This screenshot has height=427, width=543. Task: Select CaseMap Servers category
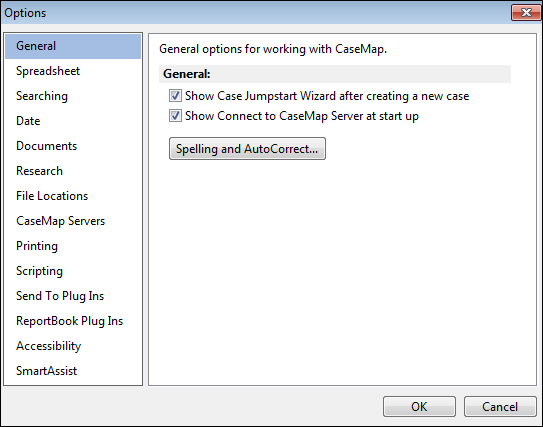point(61,221)
